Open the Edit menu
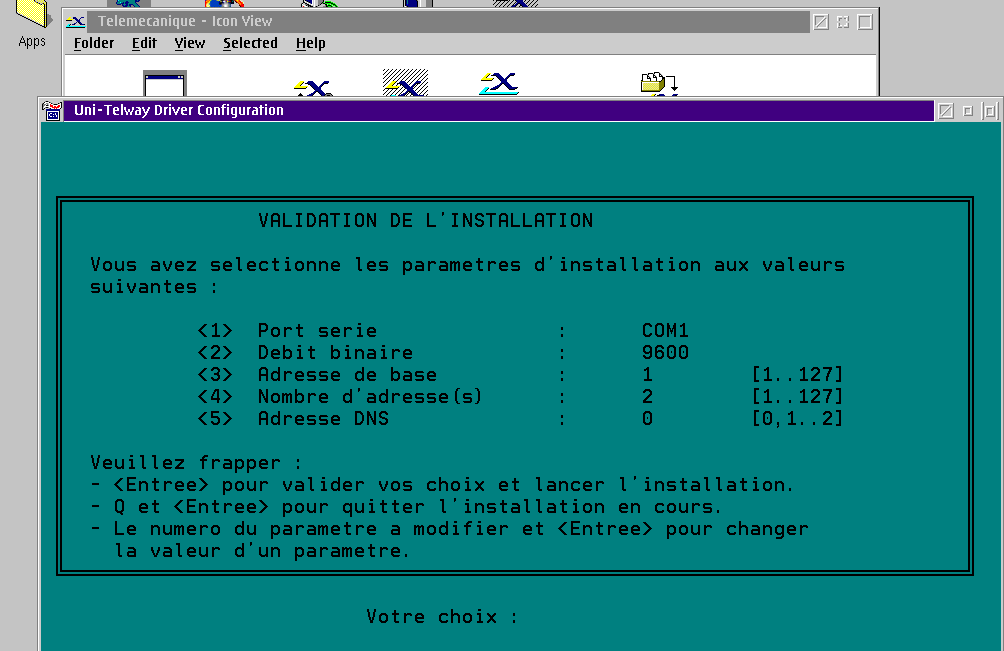Viewport: 1004px width, 651px height. point(144,43)
